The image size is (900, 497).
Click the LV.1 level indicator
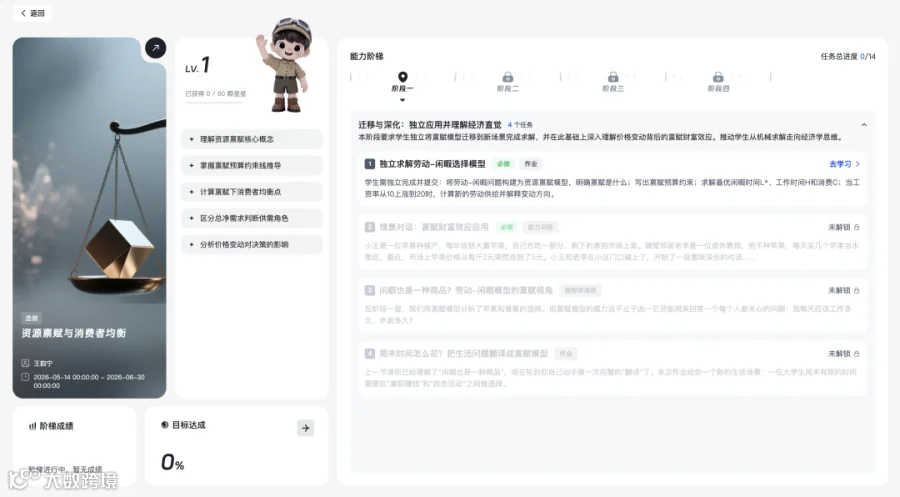pyautogui.click(x=197, y=65)
